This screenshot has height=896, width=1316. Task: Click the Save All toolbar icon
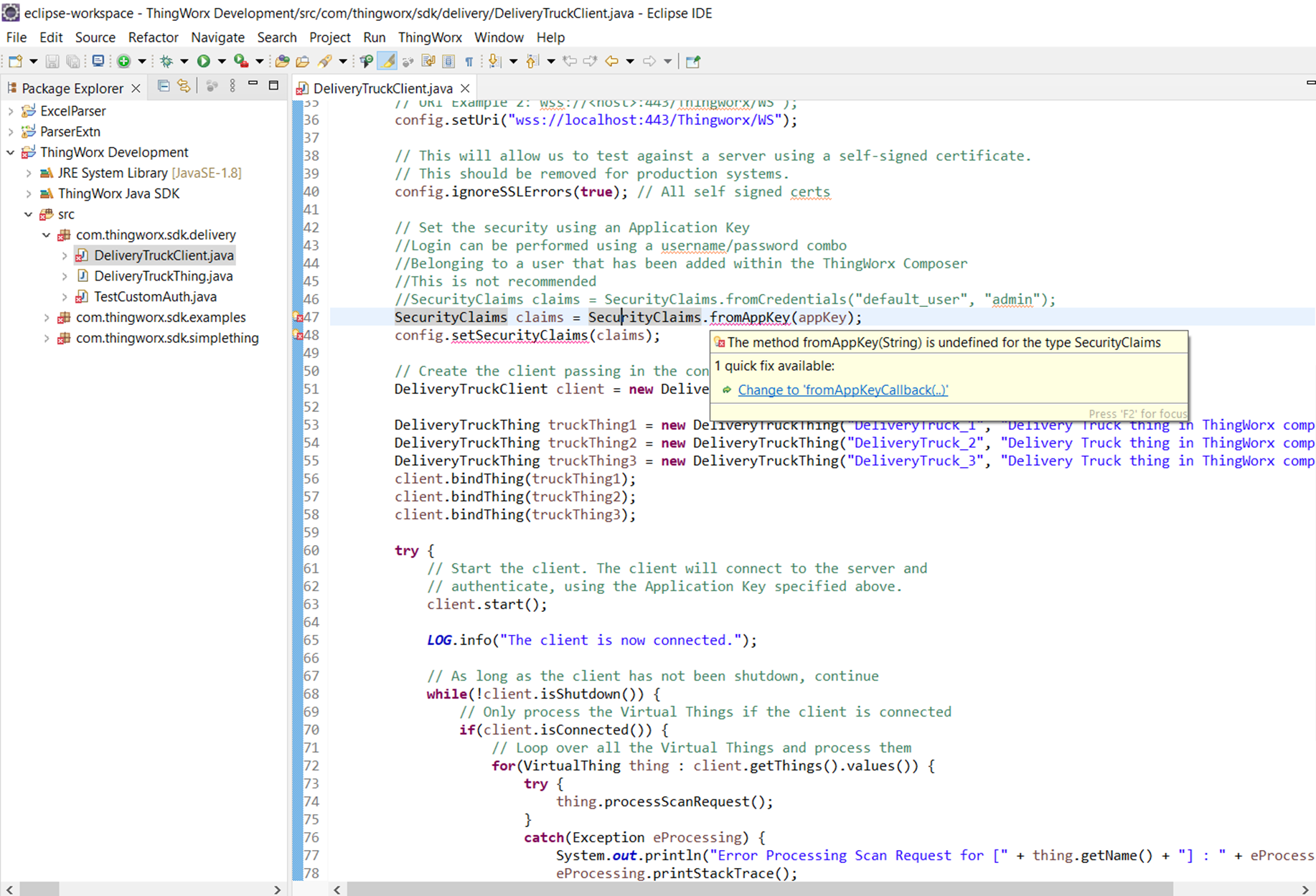click(x=73, y=61)
